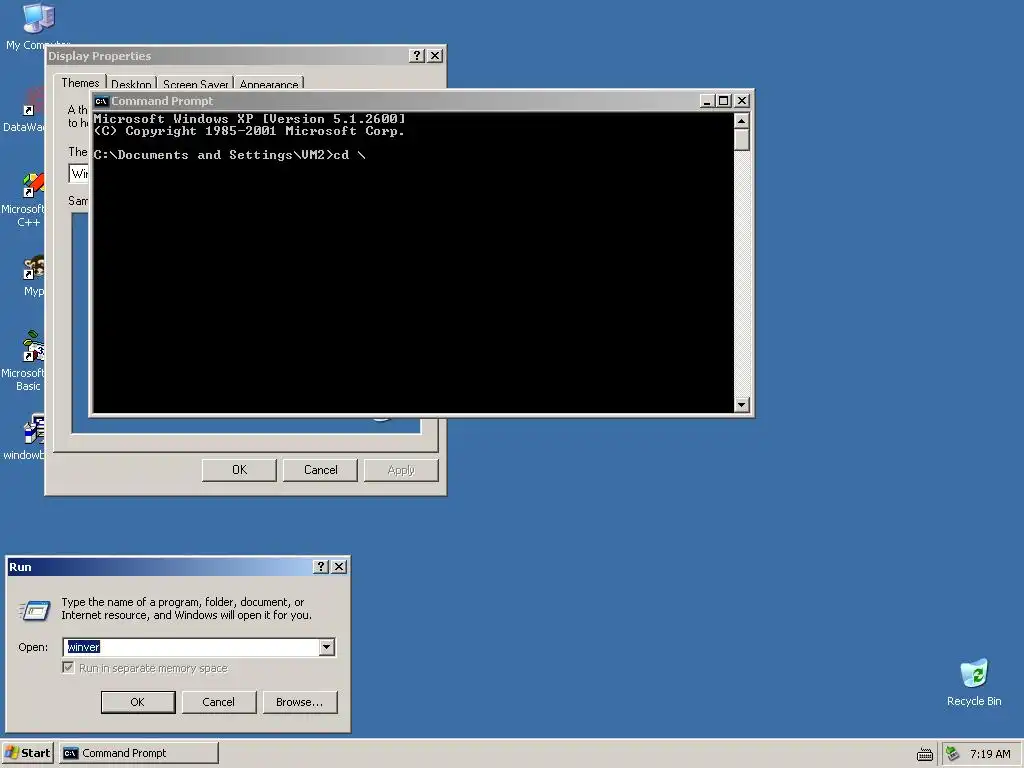Minimize the Command Prompt window

707,101
